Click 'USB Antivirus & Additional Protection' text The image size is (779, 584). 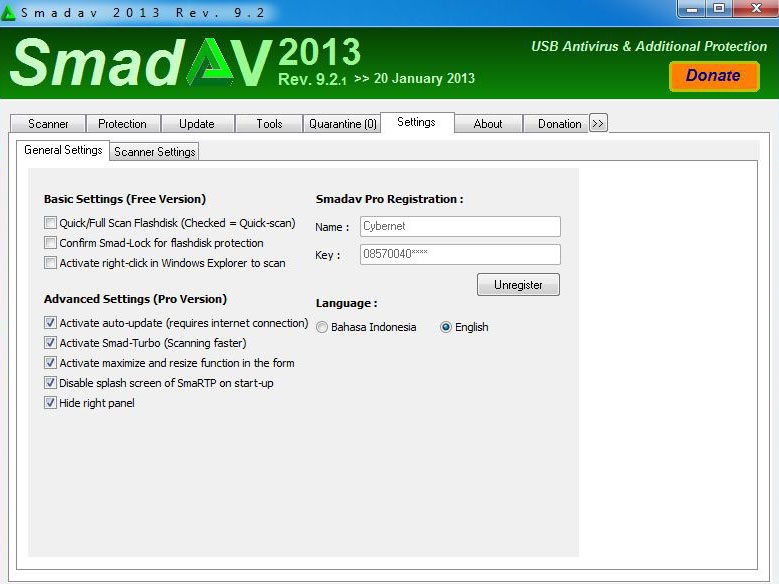[x=649, y=46]
